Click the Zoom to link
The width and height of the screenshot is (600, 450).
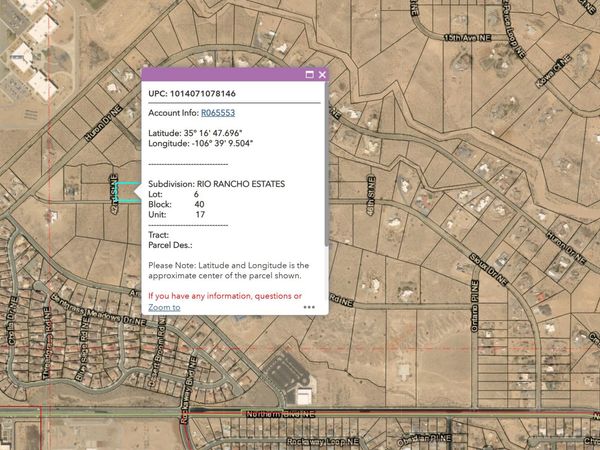164,307
